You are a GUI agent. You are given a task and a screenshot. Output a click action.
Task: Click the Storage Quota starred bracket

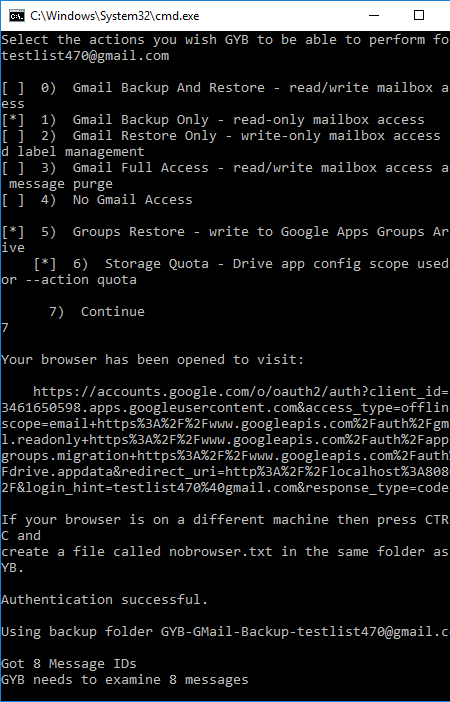pyautogui.click(x=45, y=264)
